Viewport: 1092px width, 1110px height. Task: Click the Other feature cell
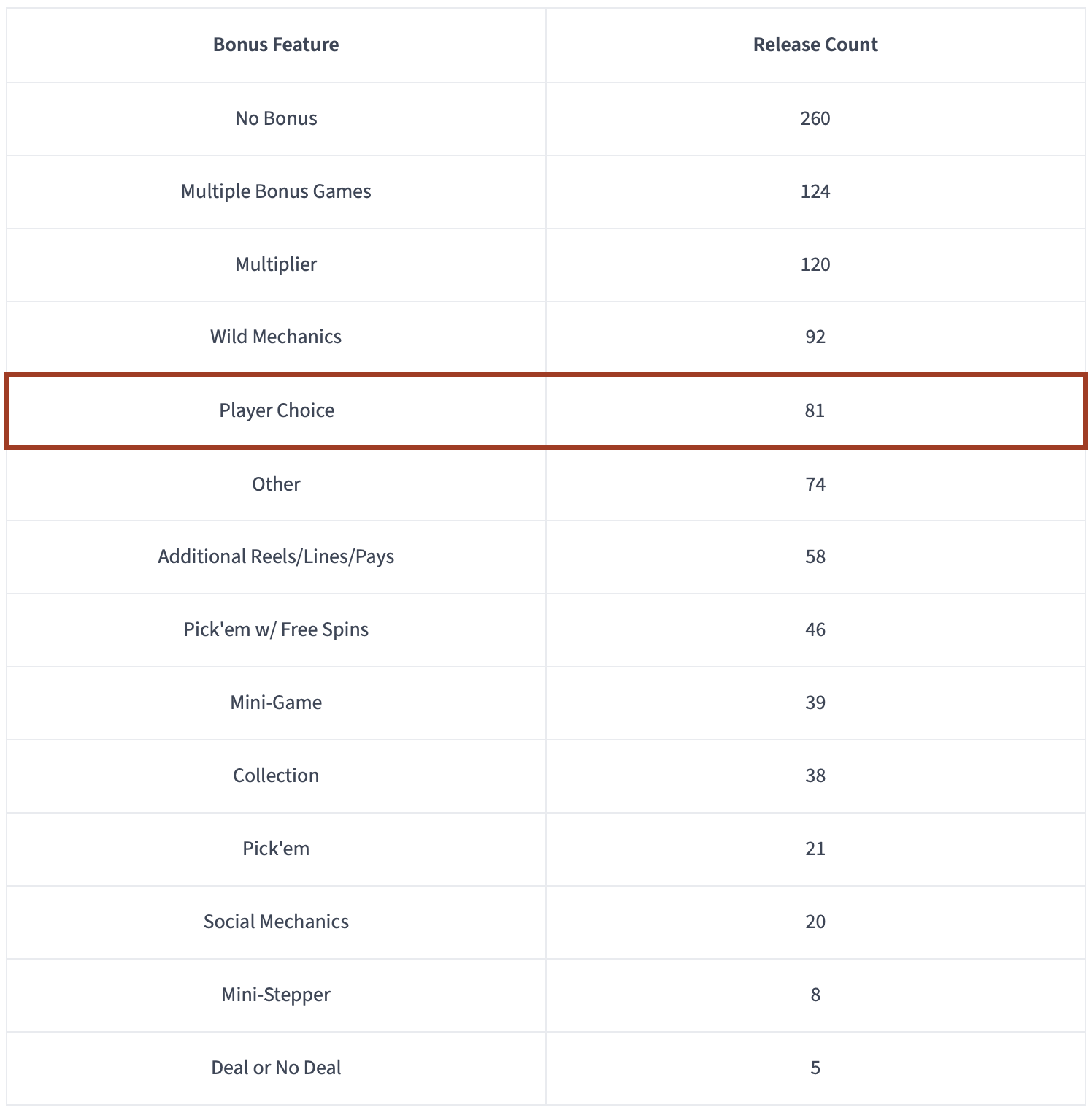(x=276, y=484)
